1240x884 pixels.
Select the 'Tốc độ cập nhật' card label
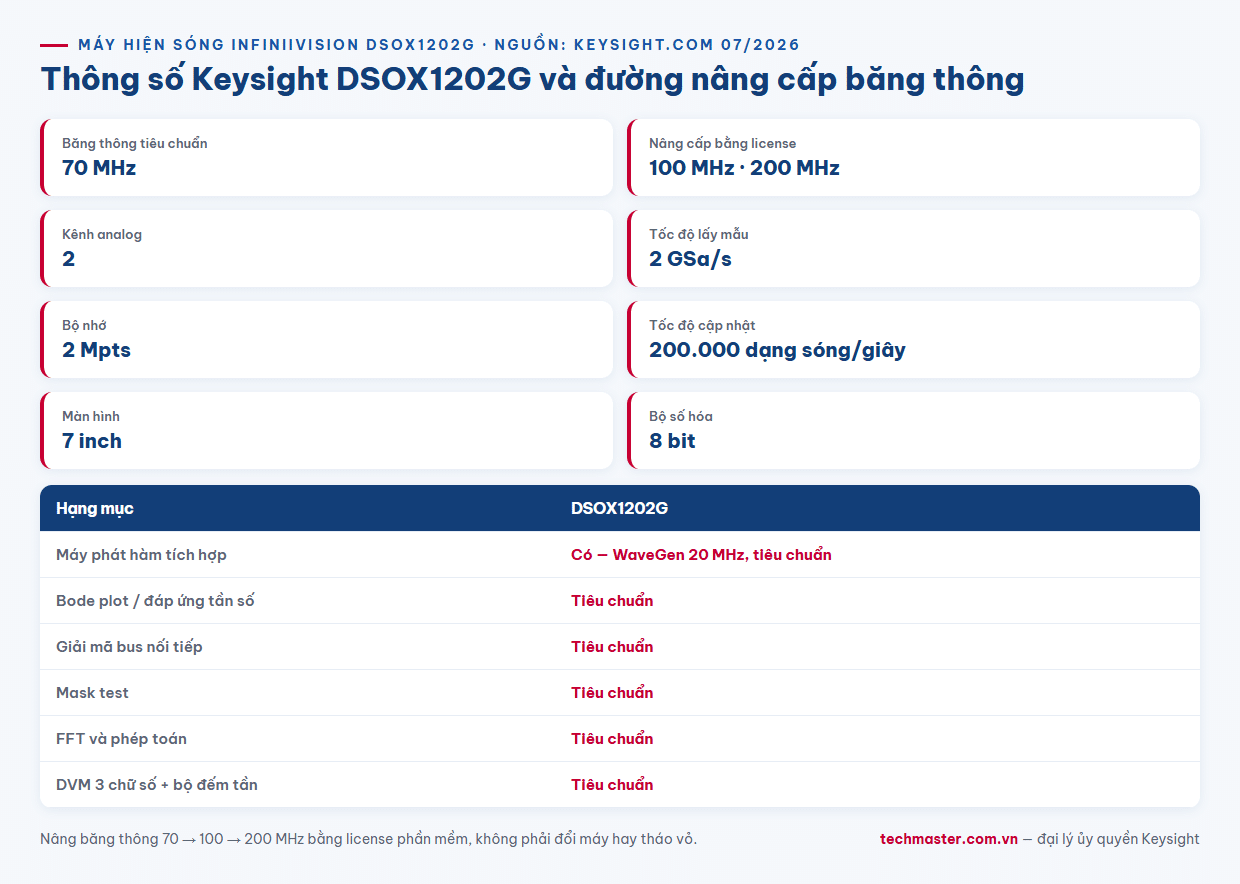tap(702, 325)
